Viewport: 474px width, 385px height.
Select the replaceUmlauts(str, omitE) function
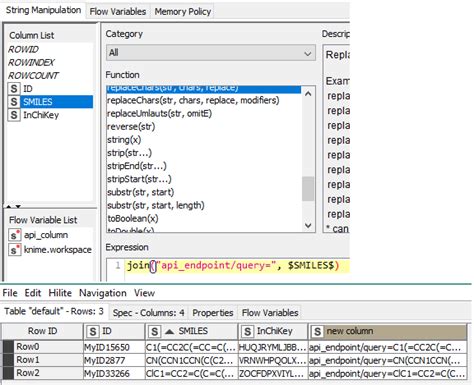coord(159,114)
